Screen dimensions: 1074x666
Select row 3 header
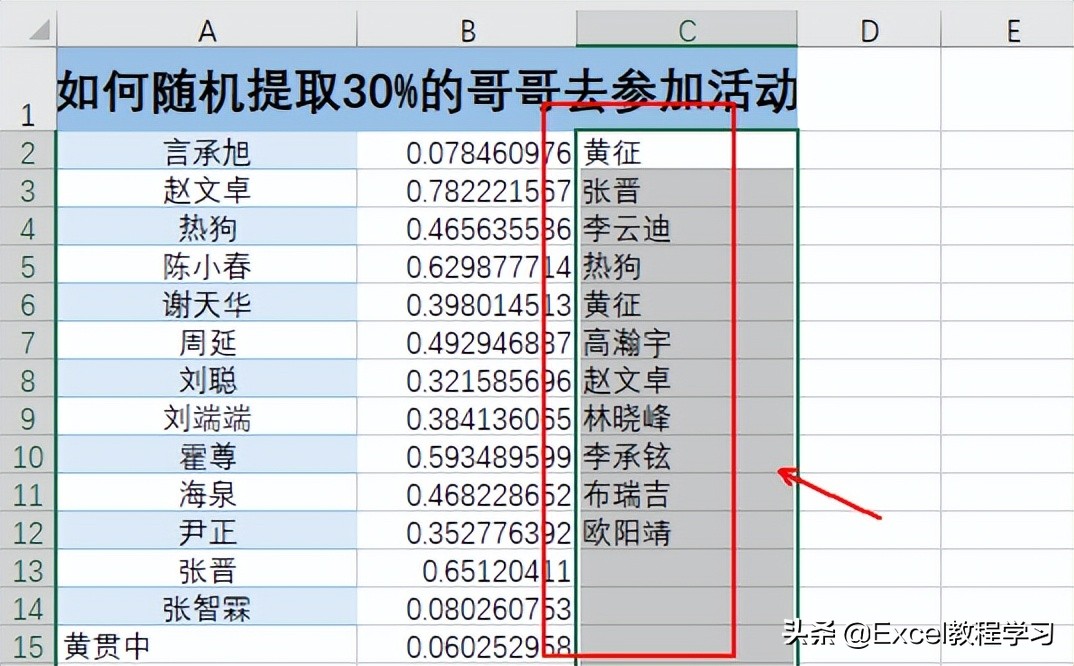coord(27,190)
